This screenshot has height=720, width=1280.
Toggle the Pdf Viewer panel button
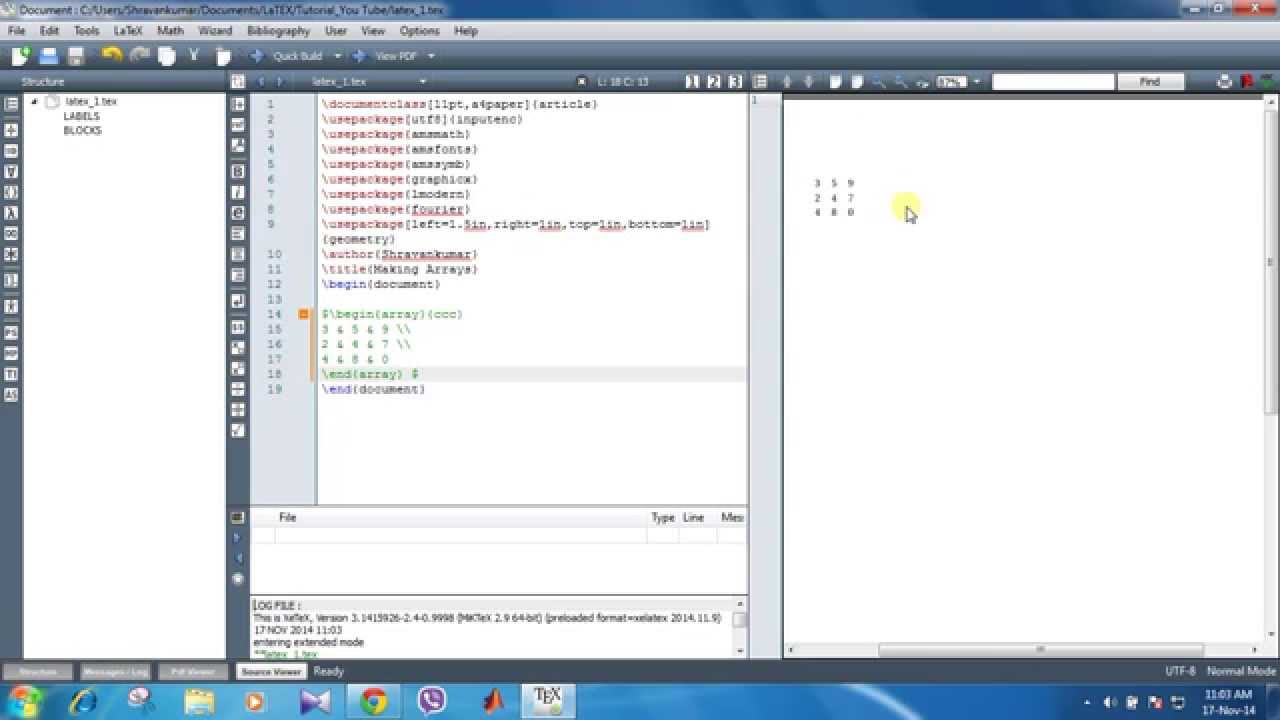tap(192, 672)
